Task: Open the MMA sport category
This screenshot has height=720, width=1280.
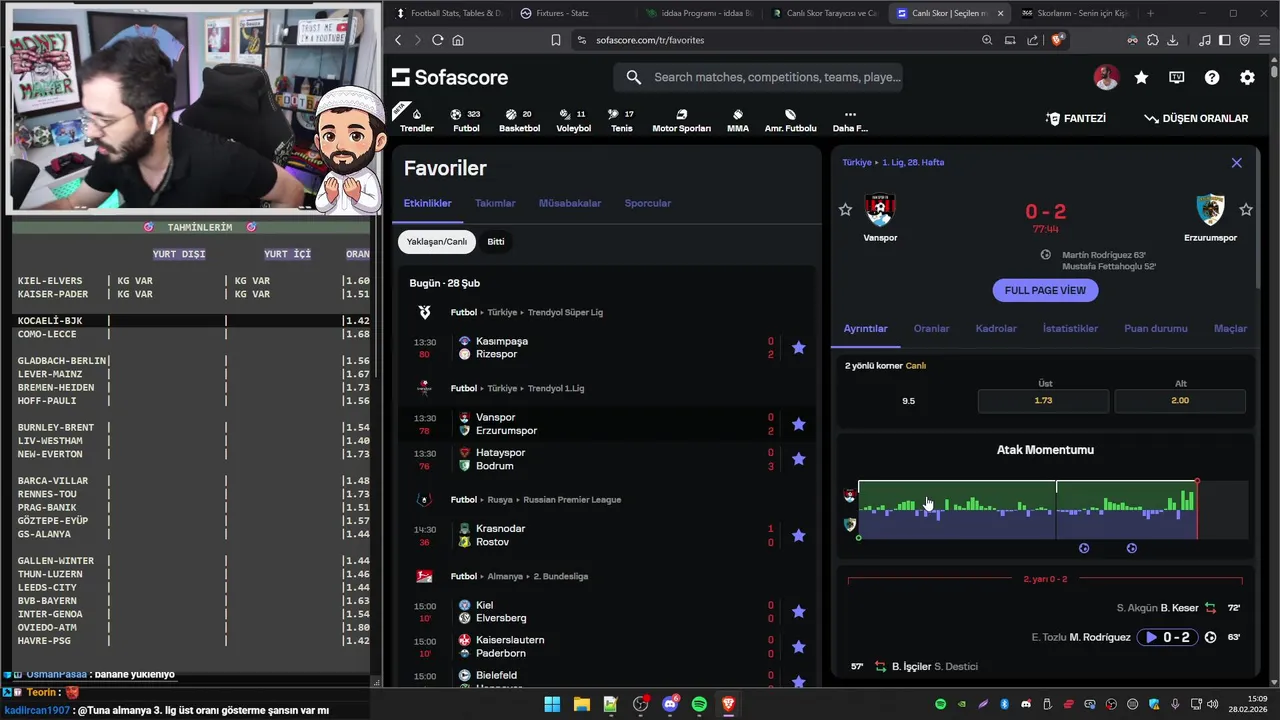Action: [x=738, y=120]
